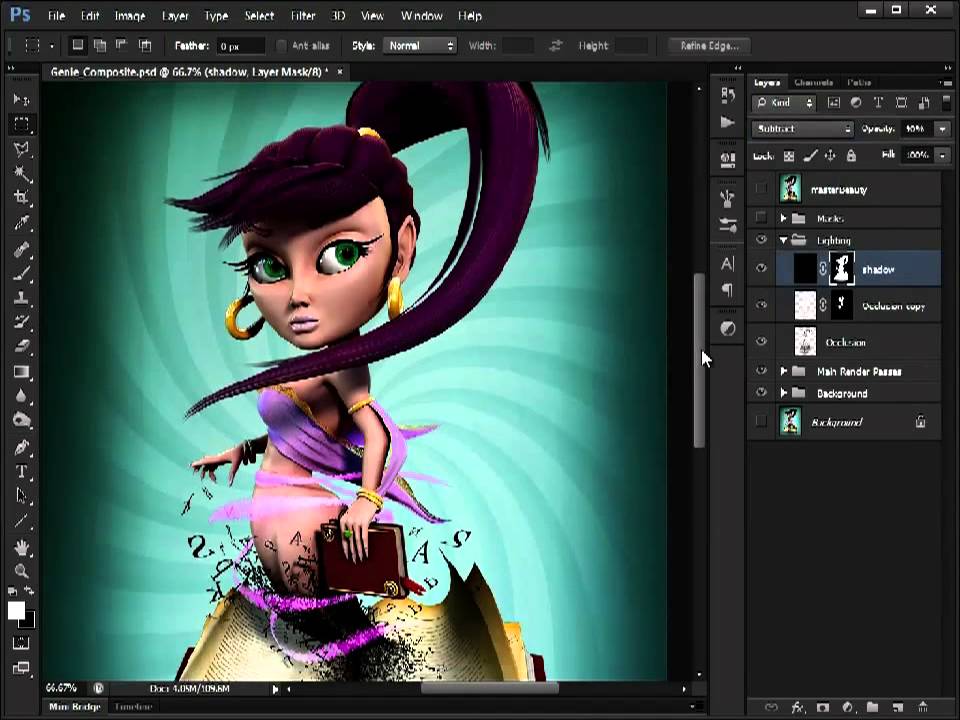The image size is (960, 720).
Task: Hide the Background group folder
Action: [x=761, y=392]
